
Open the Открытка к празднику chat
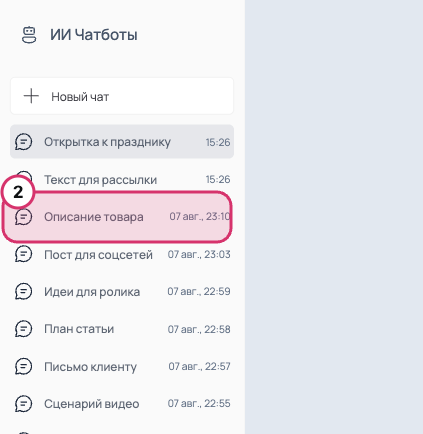[x=122, y=142]
